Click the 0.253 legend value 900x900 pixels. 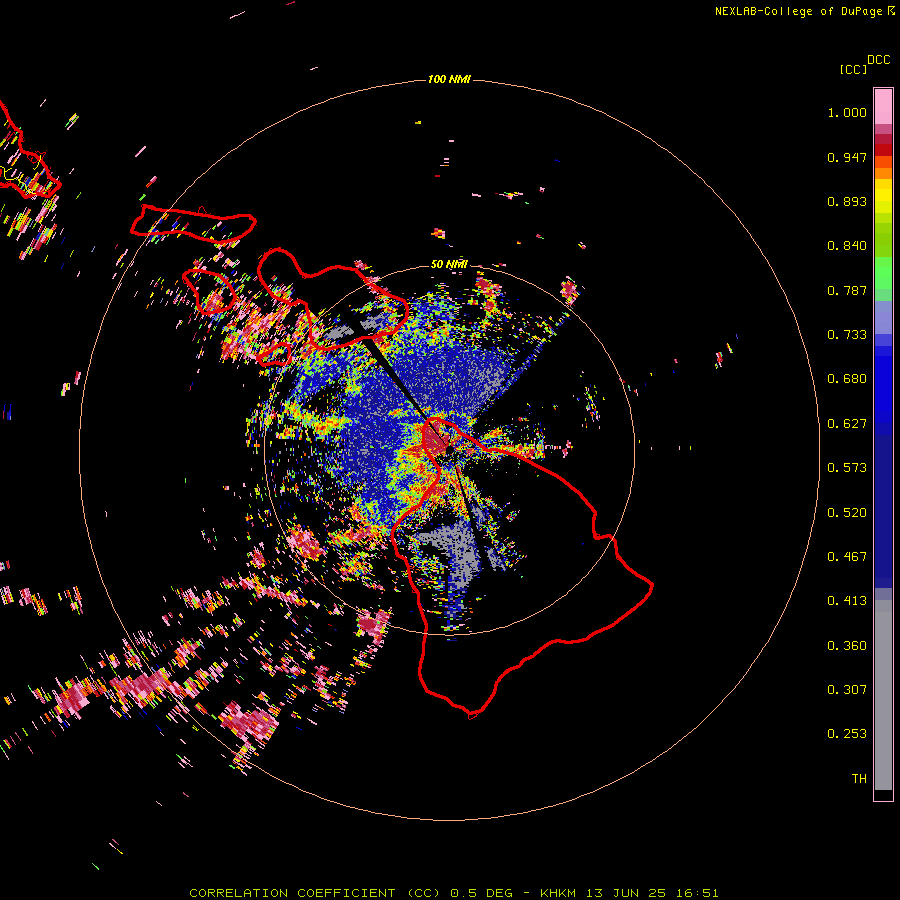tap(847, 734)
